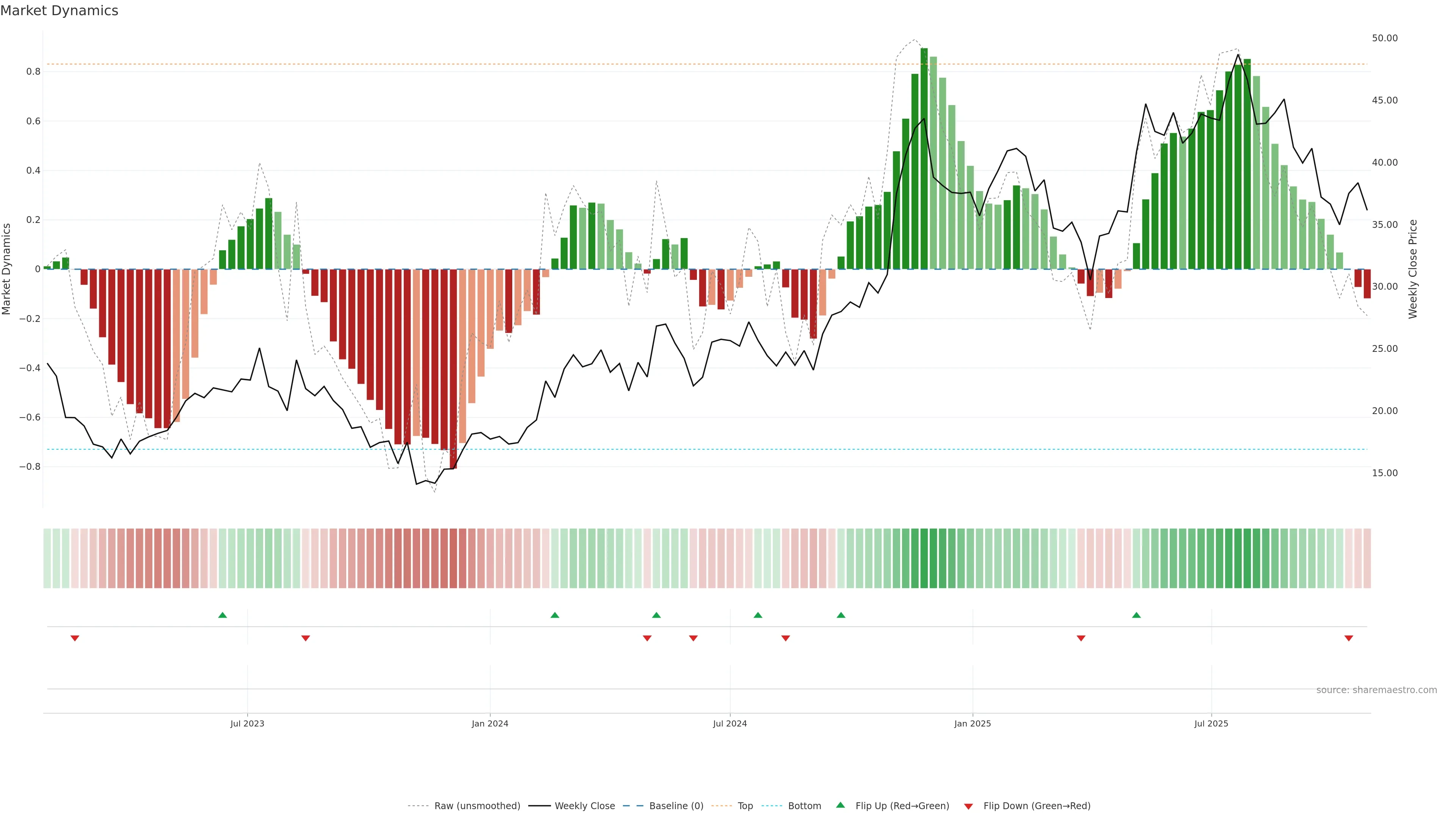This screenshot has width=1456, height=819.
Task: Click the source: sharemaestro.com text
Action: point(1376,690)
